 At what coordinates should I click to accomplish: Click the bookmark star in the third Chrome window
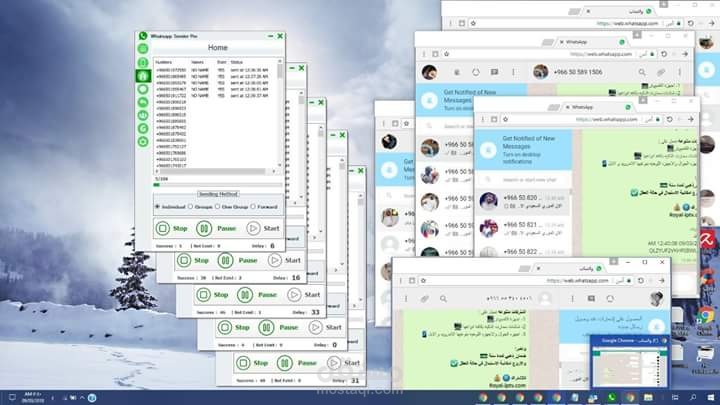coord(506,119)
